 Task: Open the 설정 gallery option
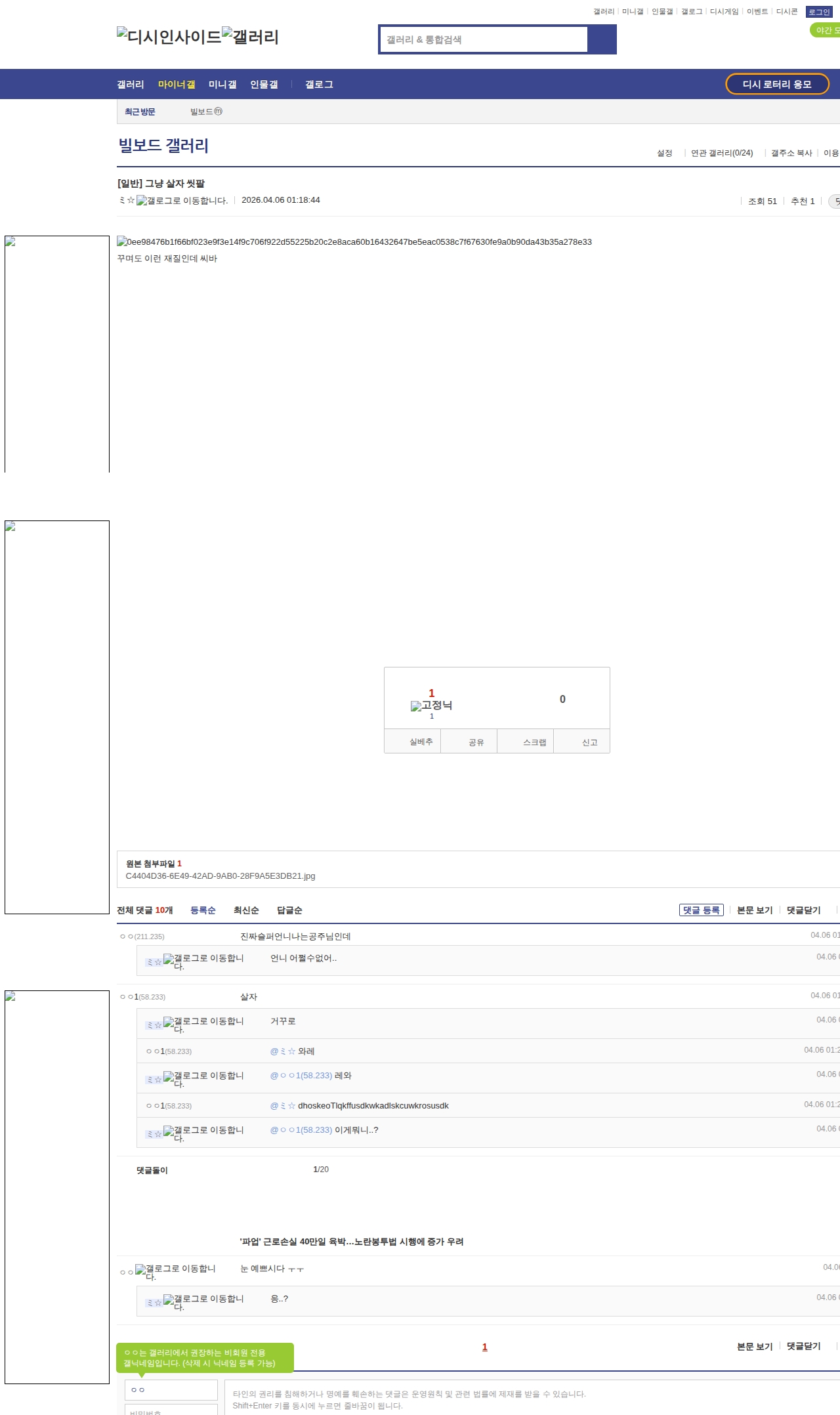(665, 153)
